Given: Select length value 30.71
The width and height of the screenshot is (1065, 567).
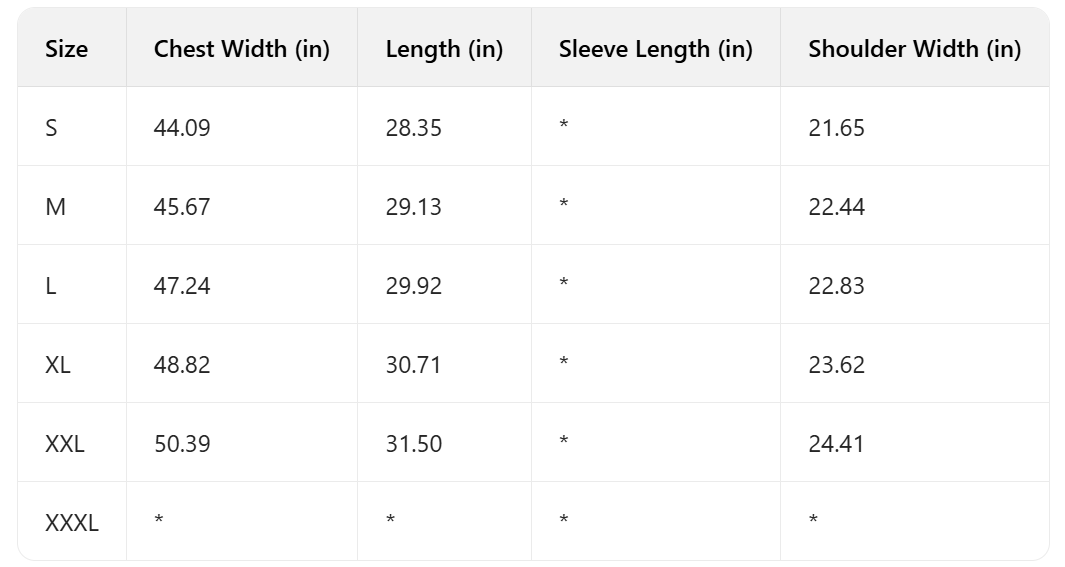Looking at the screenshot, I should click(x=414, y=365).
